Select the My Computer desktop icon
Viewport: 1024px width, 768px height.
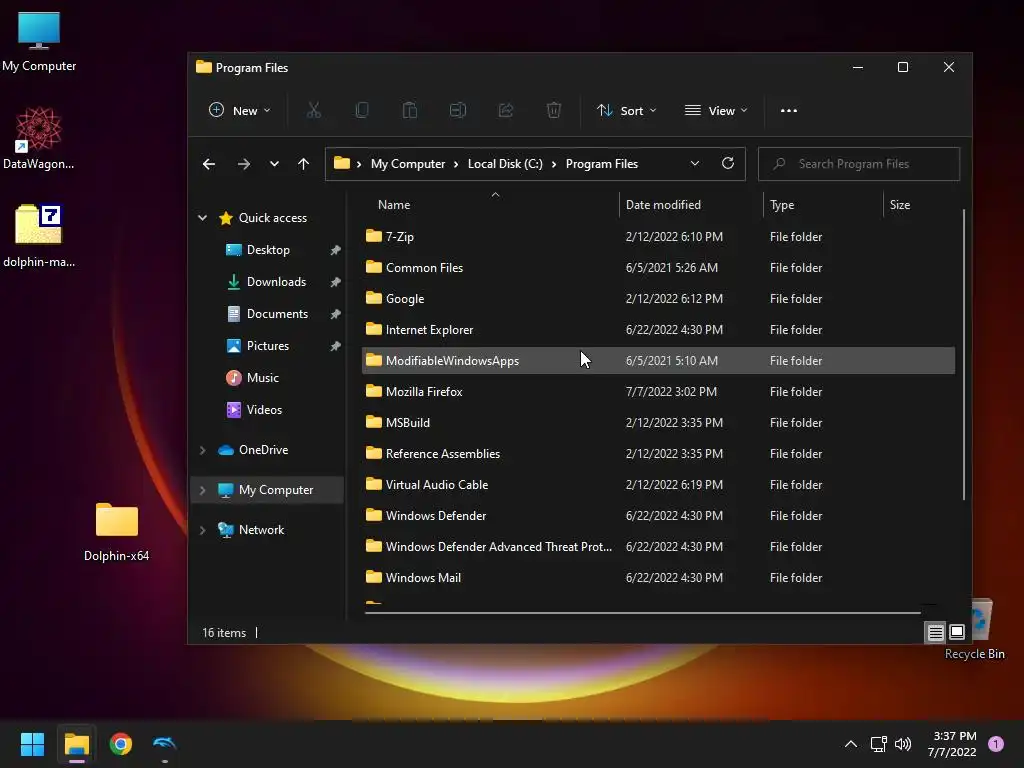pyautogui.click(x=39, y=40)
